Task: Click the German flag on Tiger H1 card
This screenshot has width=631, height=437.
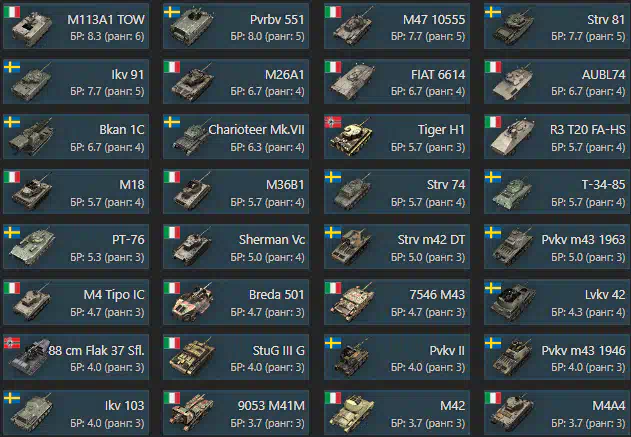Action: [333, 122]
